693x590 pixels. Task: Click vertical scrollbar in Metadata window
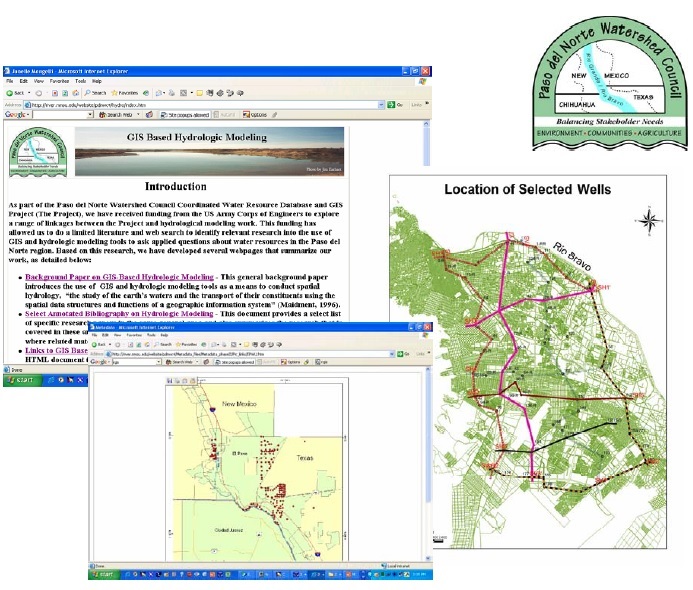(x=427, y=464)
